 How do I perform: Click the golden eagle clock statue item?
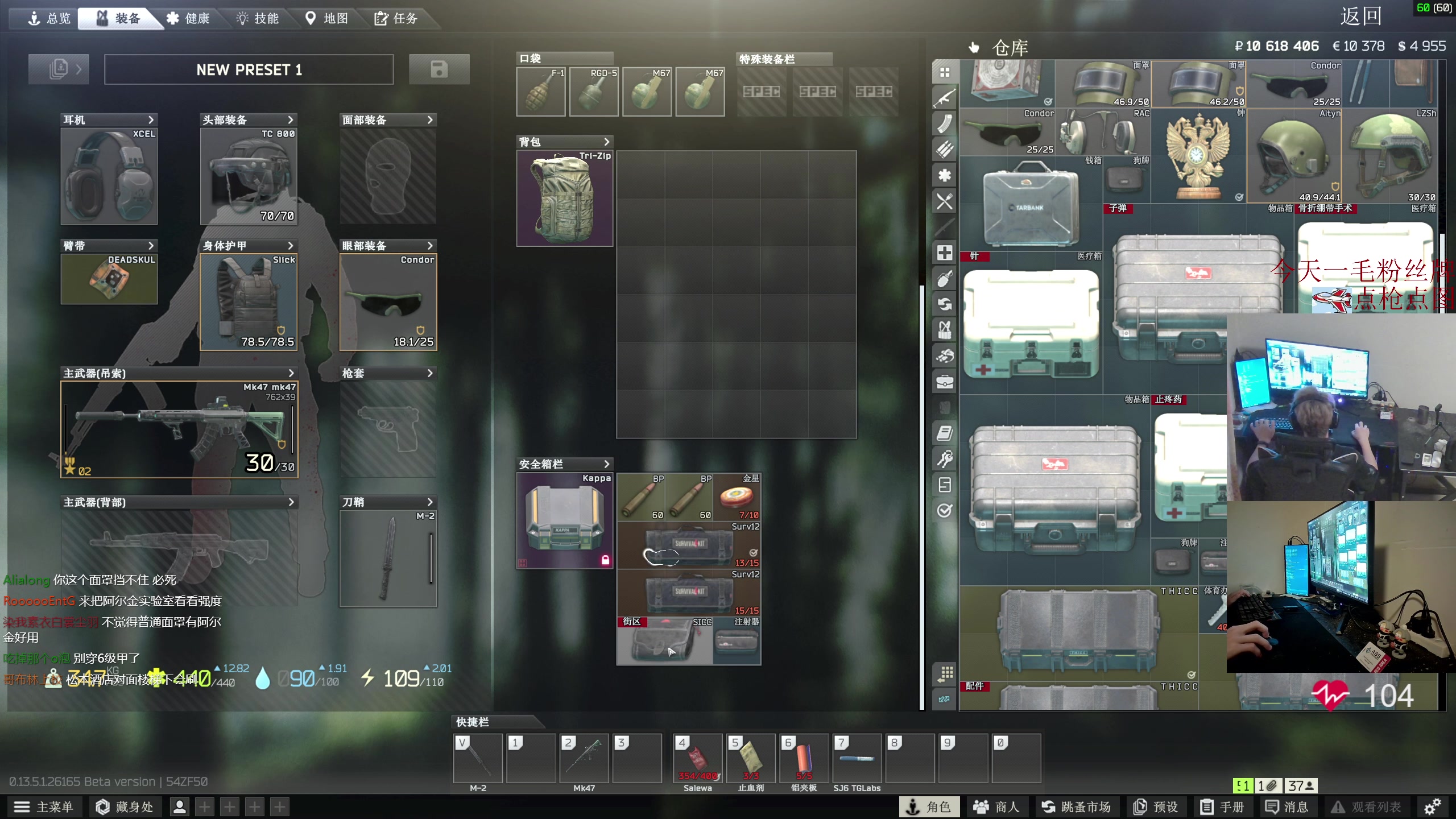pyautogui.click(x=1198, y=156)
